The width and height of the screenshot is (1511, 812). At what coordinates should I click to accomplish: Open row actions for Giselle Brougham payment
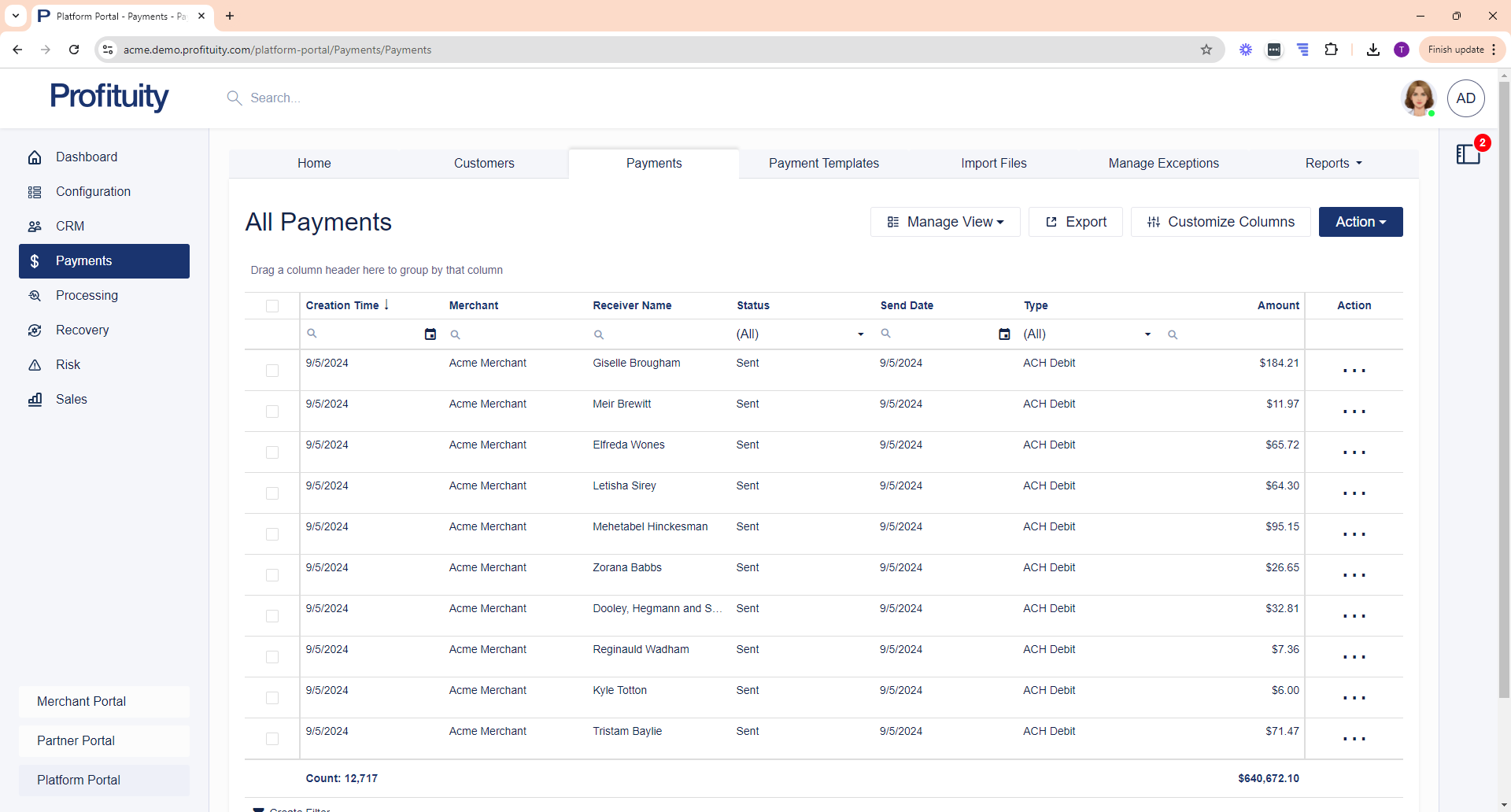point(1354,371)
